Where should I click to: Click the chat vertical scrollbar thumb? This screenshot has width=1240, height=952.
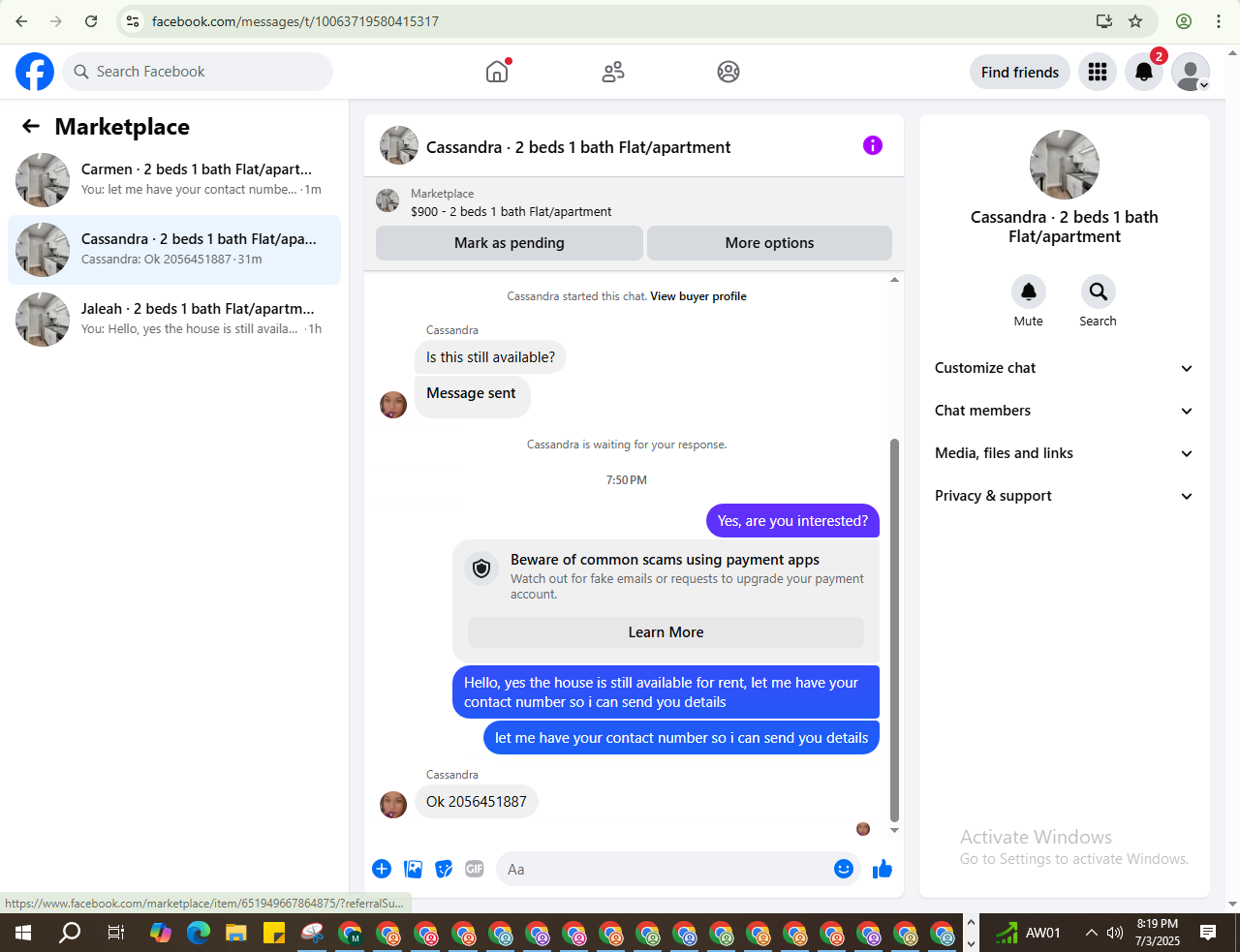point(894,630)
